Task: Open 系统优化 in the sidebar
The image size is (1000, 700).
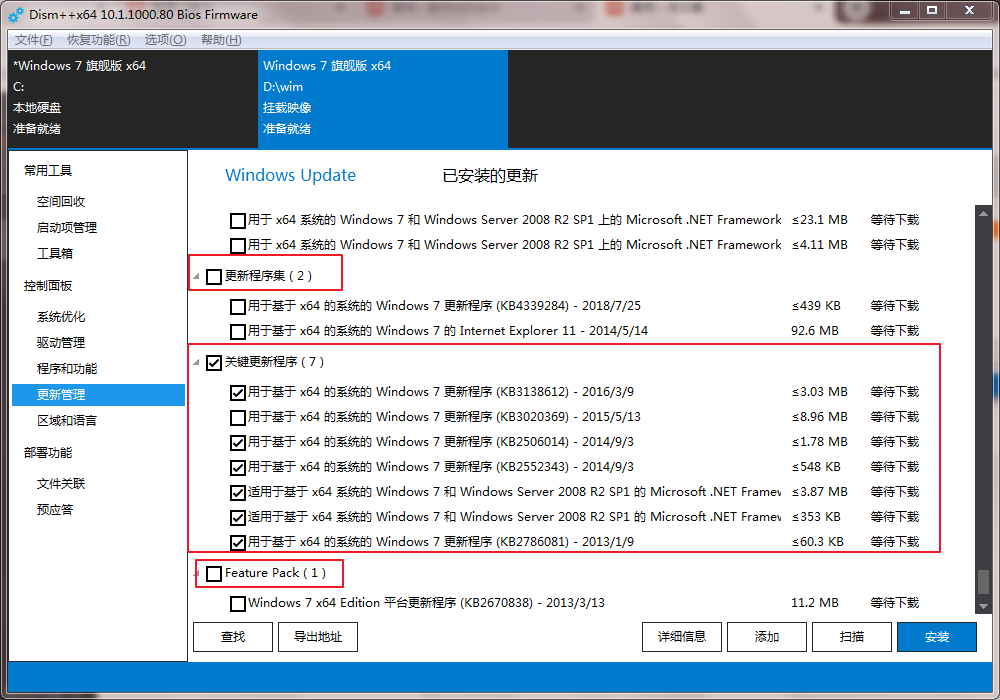Action: (61, 317)
